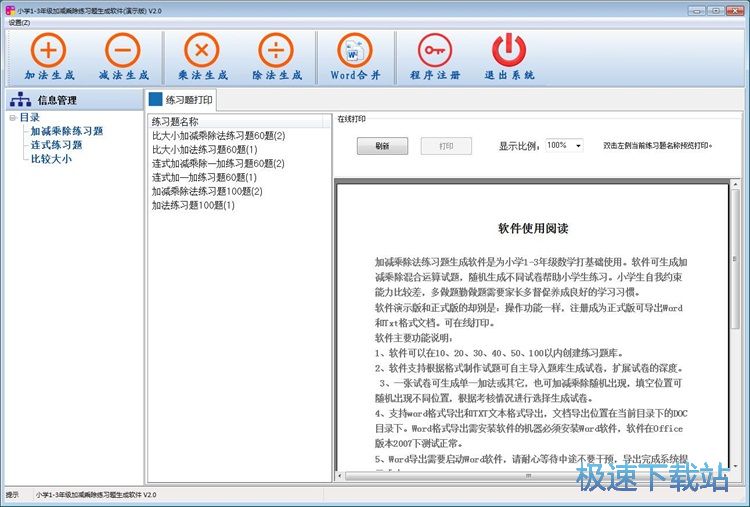Click the 除法生成 divide icon
Screen dimensions: 750x507
pos(276,50)
